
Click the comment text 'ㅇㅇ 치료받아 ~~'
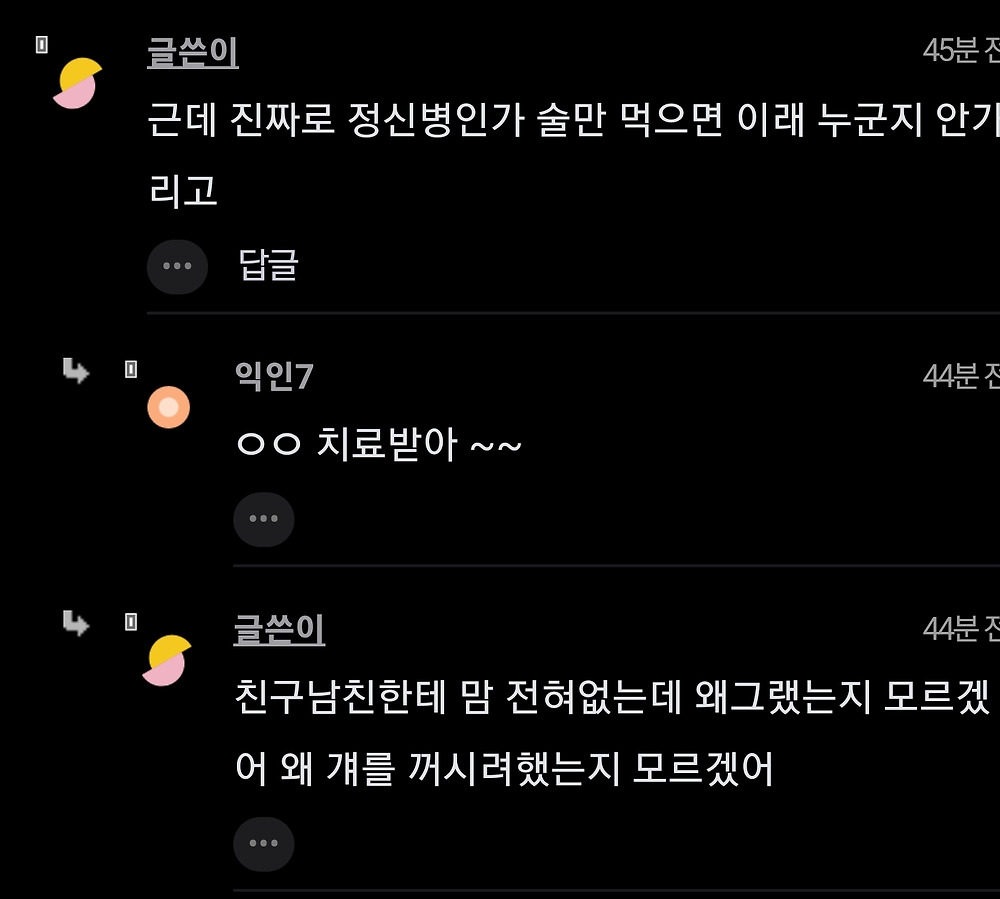point(379,444)
